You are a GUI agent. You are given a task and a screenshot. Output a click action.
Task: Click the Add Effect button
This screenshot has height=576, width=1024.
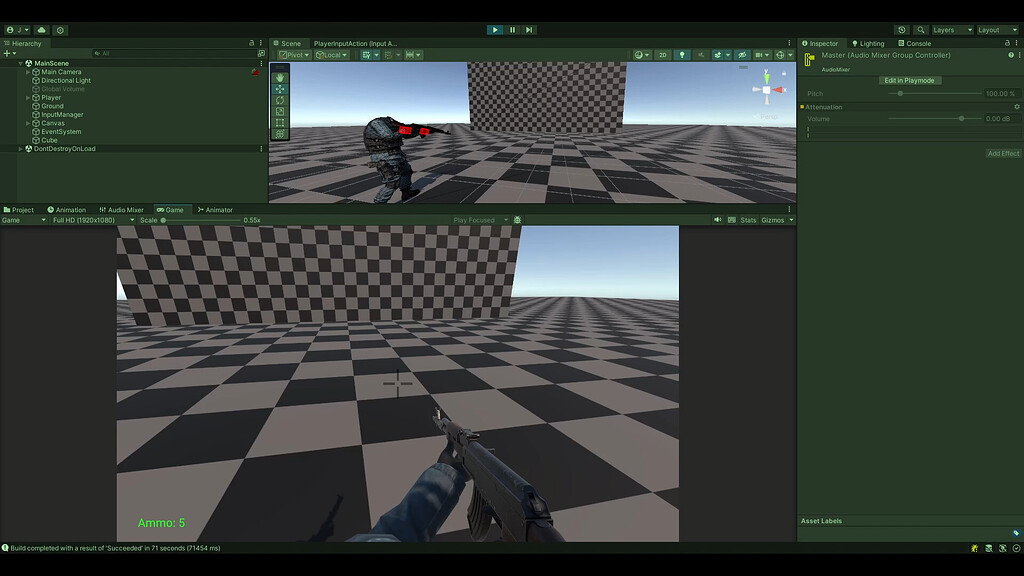pyautogui.click(x=1003, y=153)
